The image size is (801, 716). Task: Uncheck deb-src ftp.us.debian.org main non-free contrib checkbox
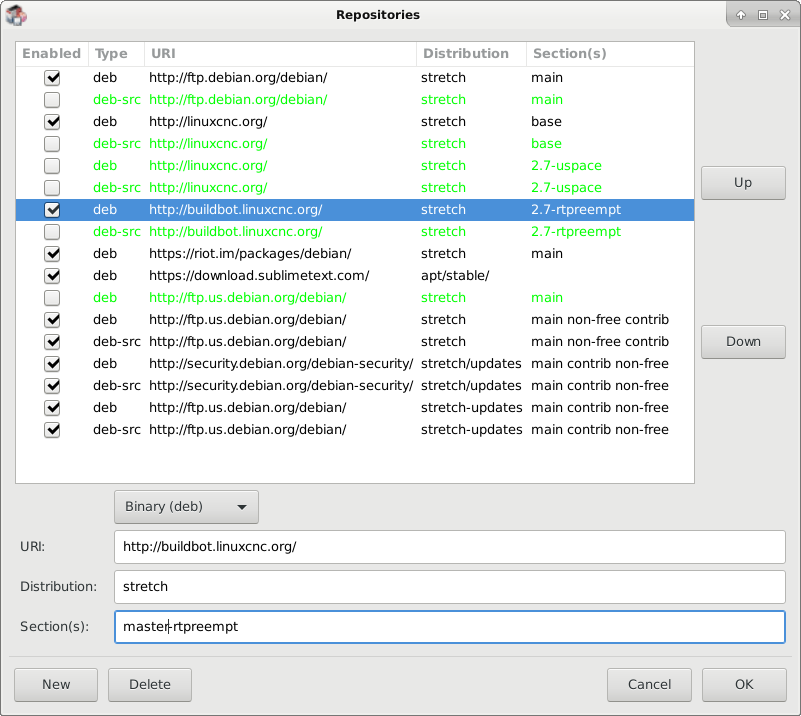52,341
